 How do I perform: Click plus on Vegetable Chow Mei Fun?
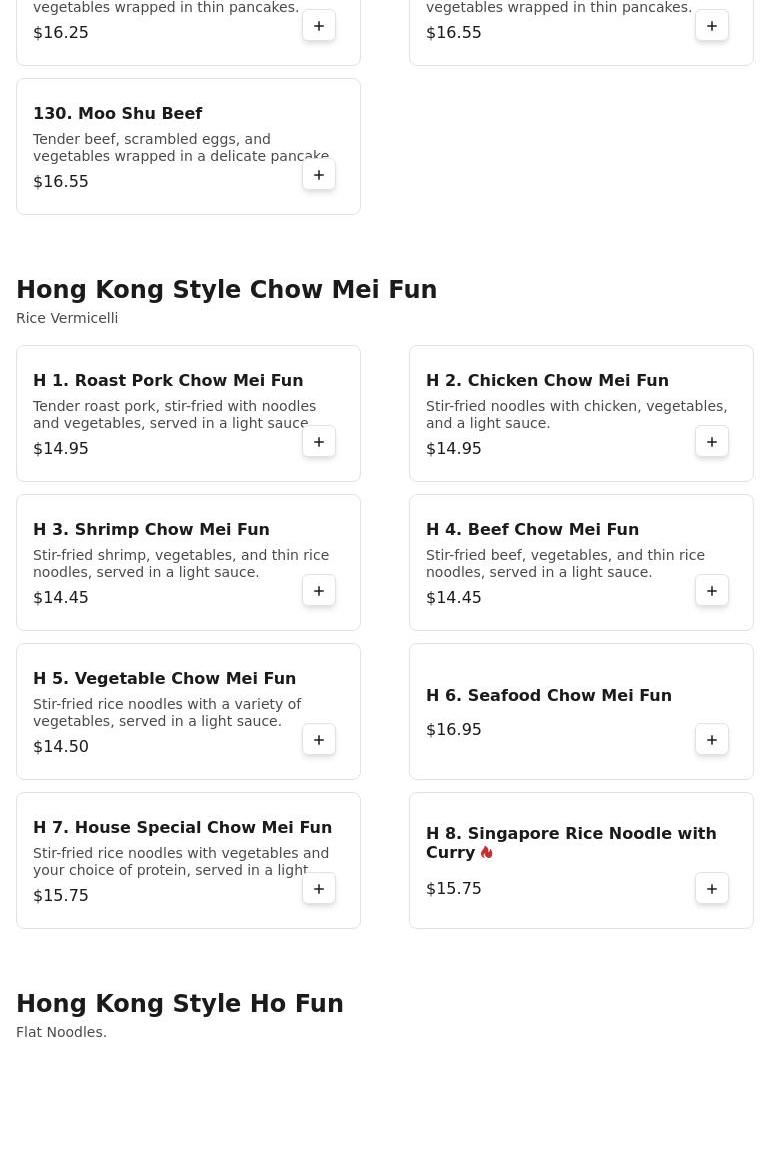tap(319, 740)
